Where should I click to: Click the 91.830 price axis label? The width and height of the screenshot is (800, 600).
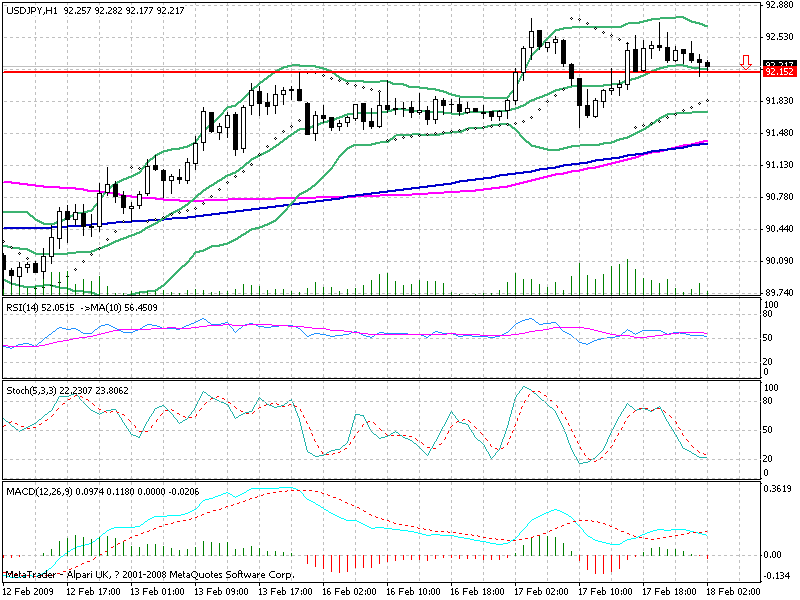tap(780, 101)
